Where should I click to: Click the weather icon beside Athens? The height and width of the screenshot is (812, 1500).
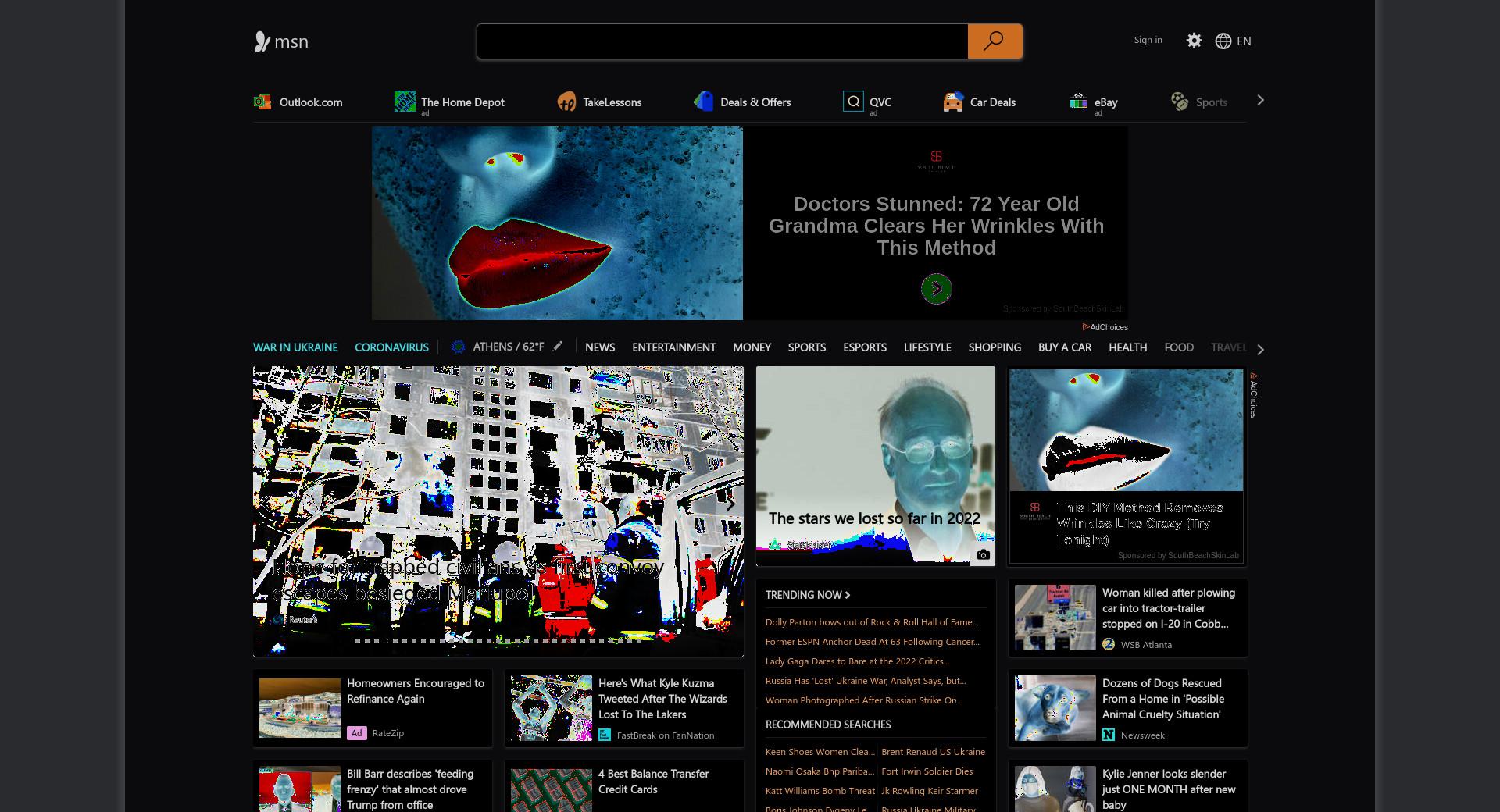click(x=459, y=347)
